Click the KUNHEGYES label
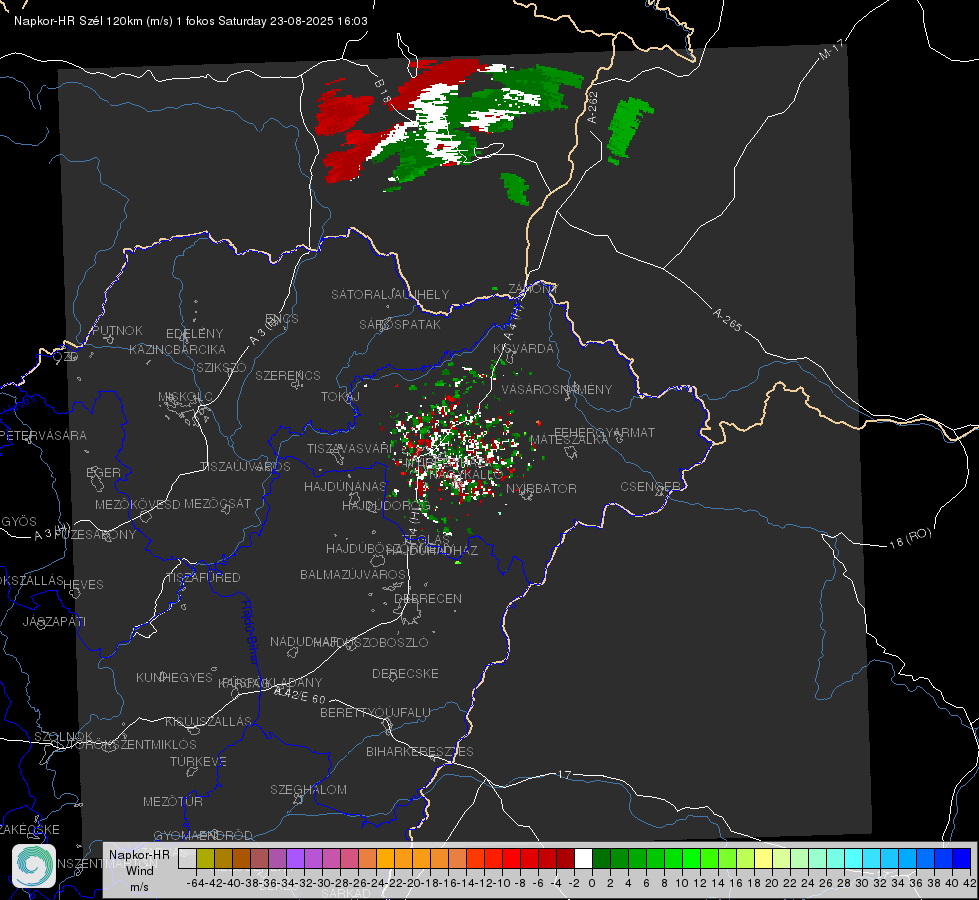This screenshot has height=900, width=979. (174, 678)
